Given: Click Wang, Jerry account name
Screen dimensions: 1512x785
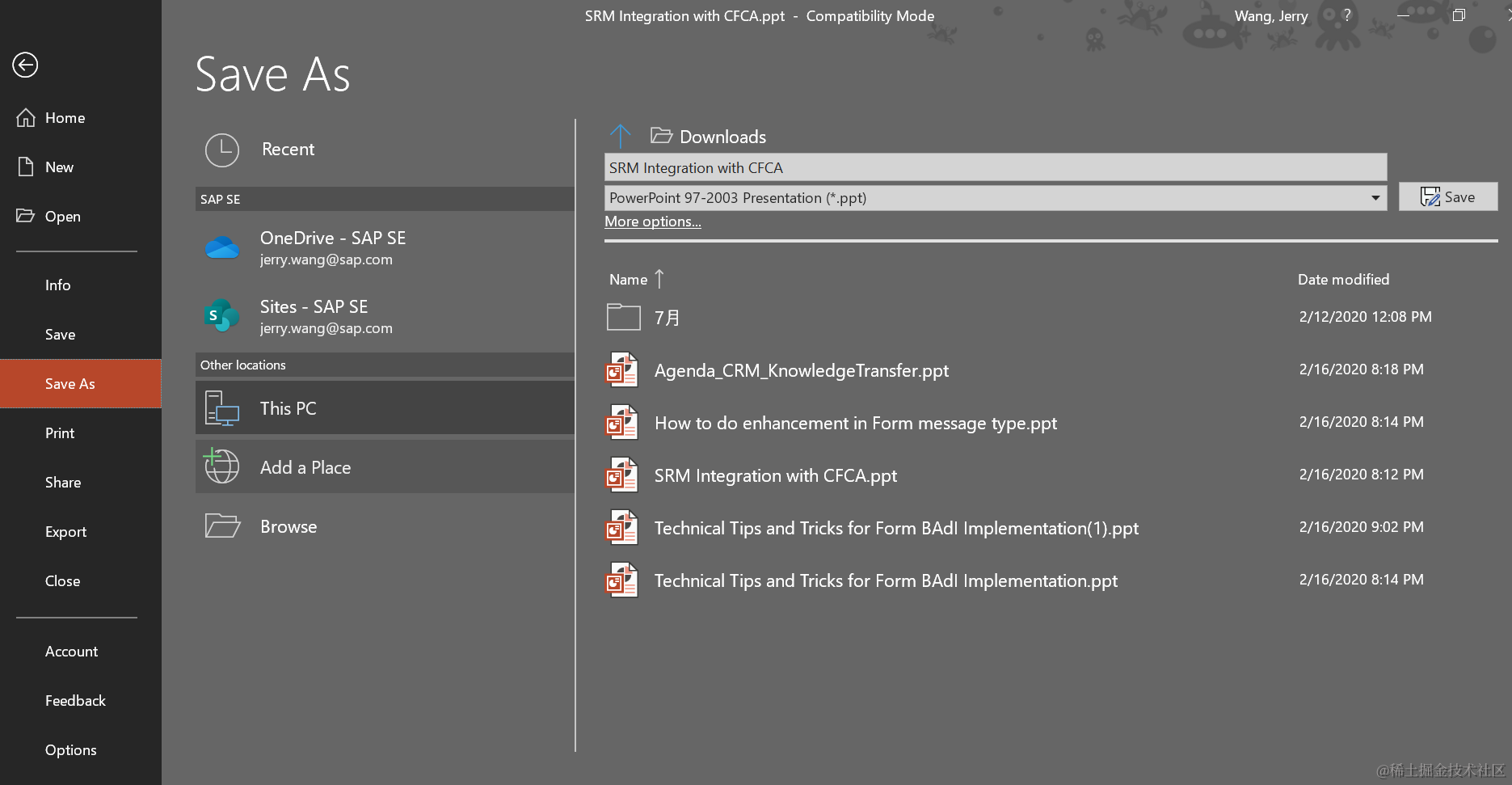Looking at the screenshot, I should click(1270, 15).
